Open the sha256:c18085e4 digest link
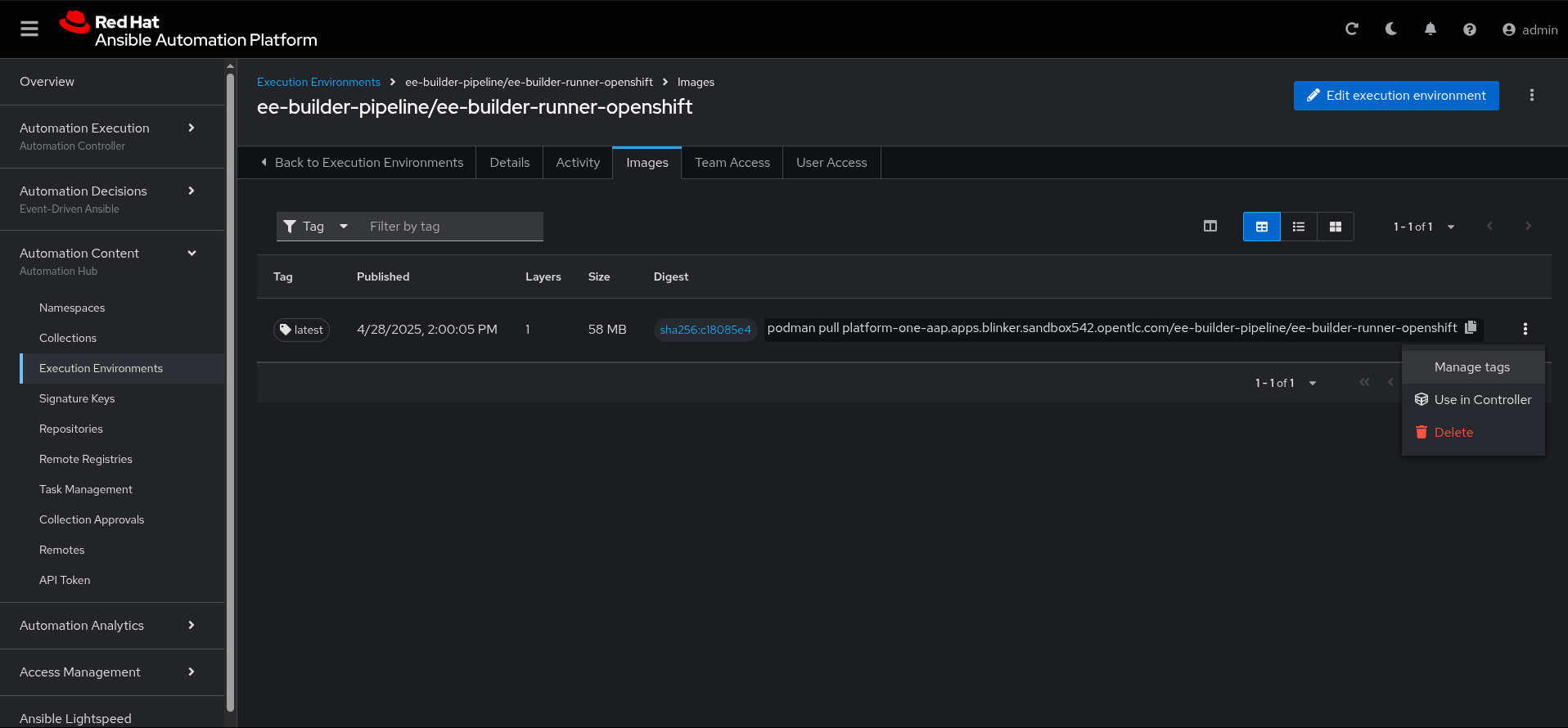The width and height of the screenshot is (1568, 728). point(705,330)
